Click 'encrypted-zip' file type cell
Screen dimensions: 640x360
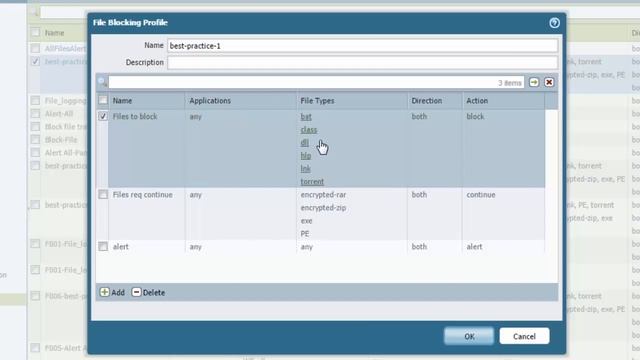323,208
